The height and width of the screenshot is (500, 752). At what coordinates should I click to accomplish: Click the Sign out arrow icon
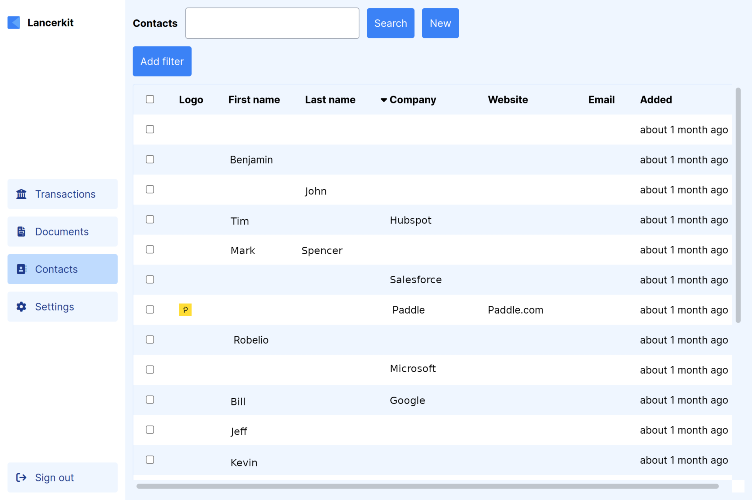click(21, 477)
